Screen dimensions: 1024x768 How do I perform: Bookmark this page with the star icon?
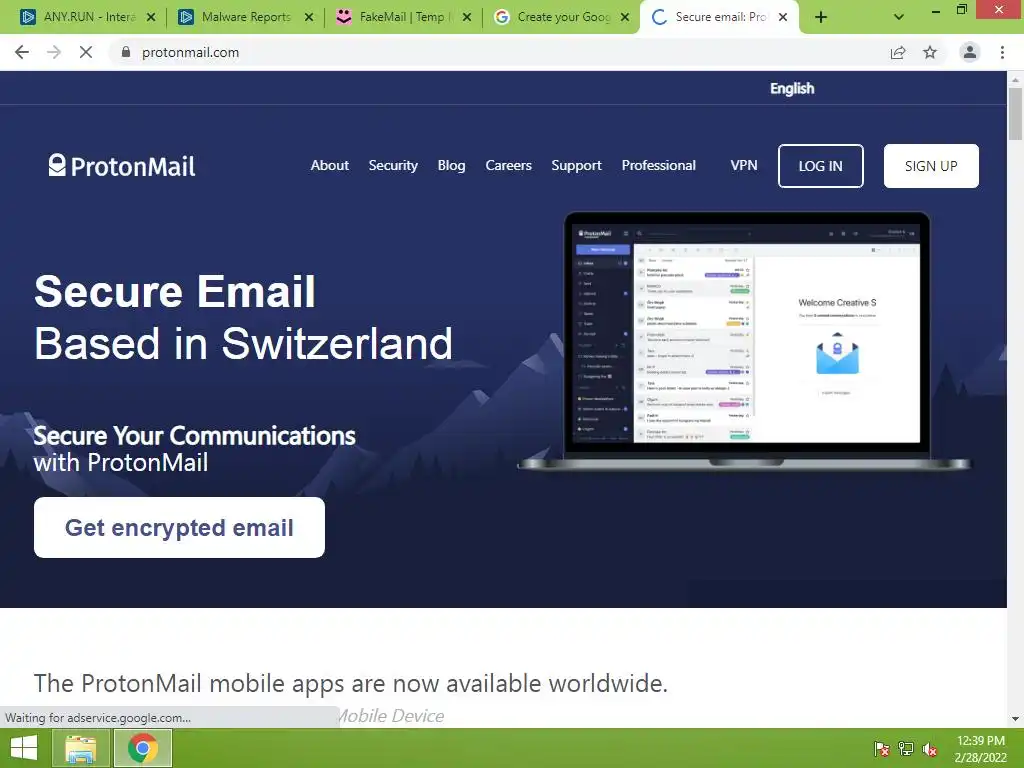click(930, 52)
